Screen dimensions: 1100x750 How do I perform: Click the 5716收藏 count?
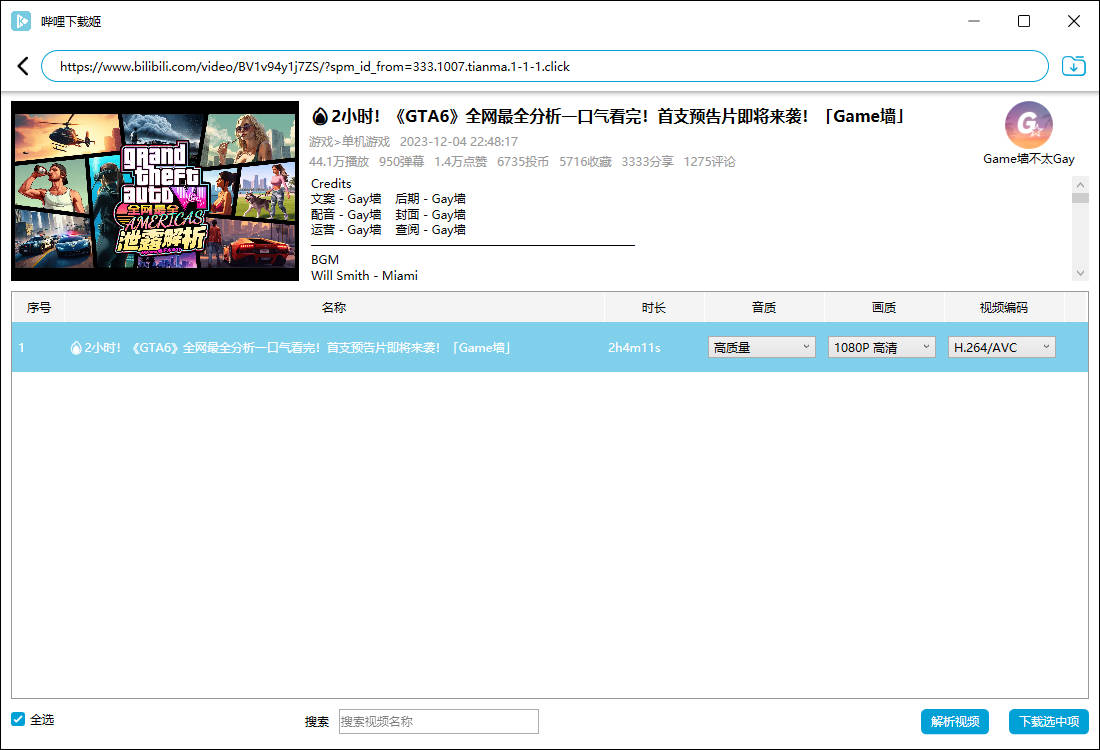(585, 161)
